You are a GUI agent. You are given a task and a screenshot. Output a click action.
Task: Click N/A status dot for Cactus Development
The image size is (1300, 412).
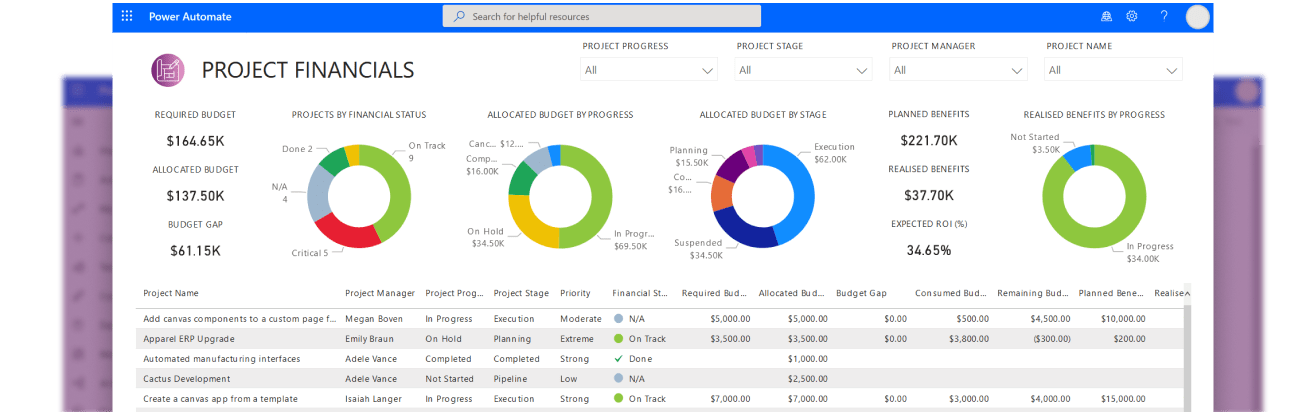619,379
